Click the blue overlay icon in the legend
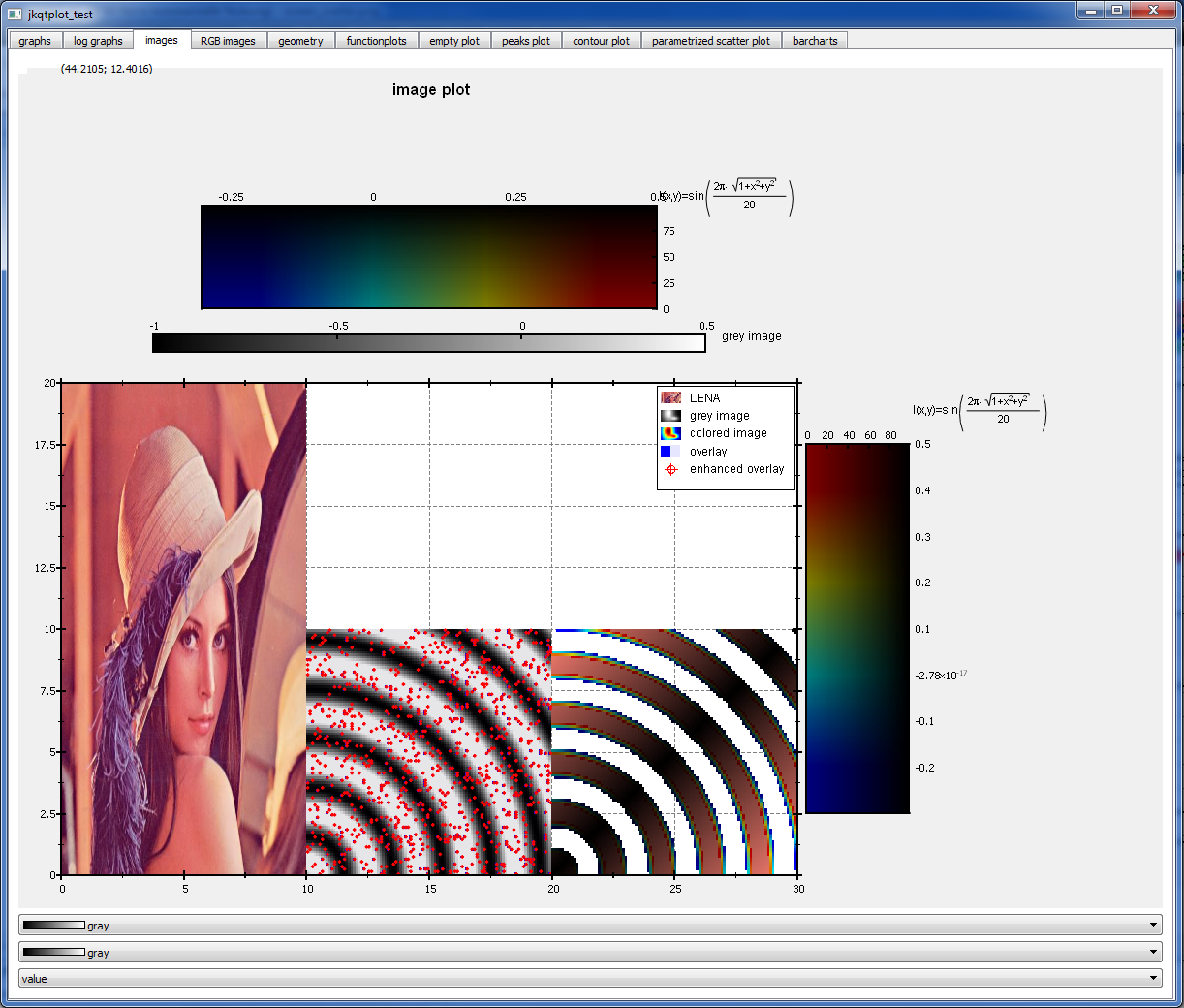1184x1008 pixels. point(669,451)
